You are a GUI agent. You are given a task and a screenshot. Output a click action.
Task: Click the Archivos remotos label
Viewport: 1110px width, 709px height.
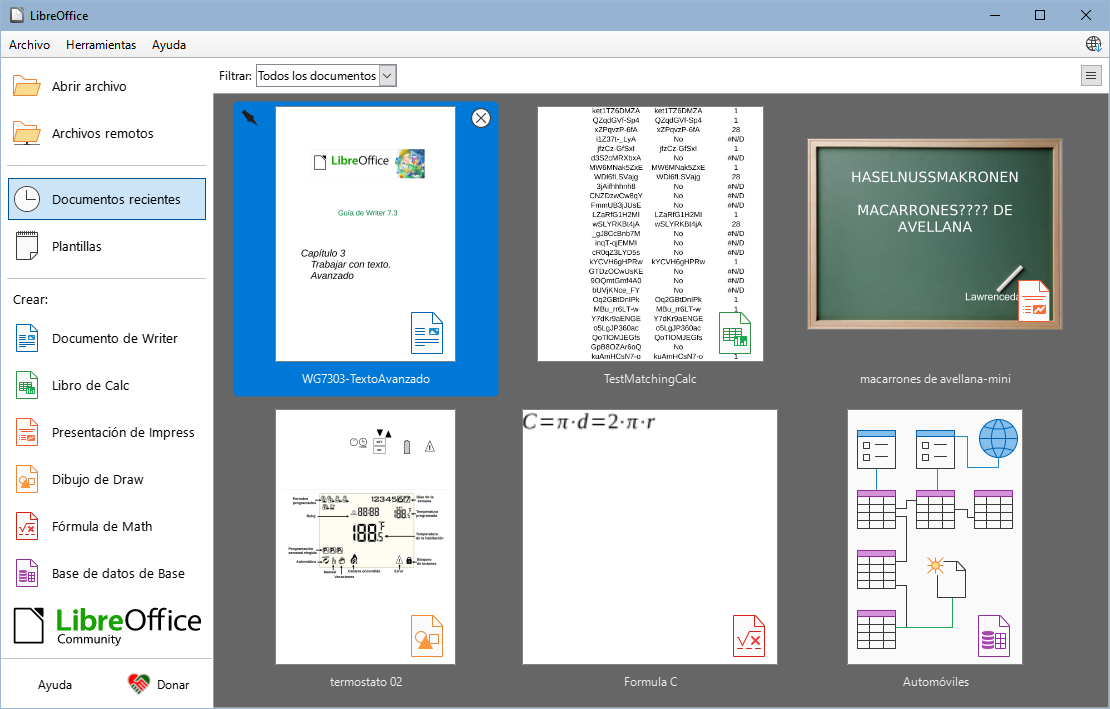pyautogui.click(x=103, y=133)
